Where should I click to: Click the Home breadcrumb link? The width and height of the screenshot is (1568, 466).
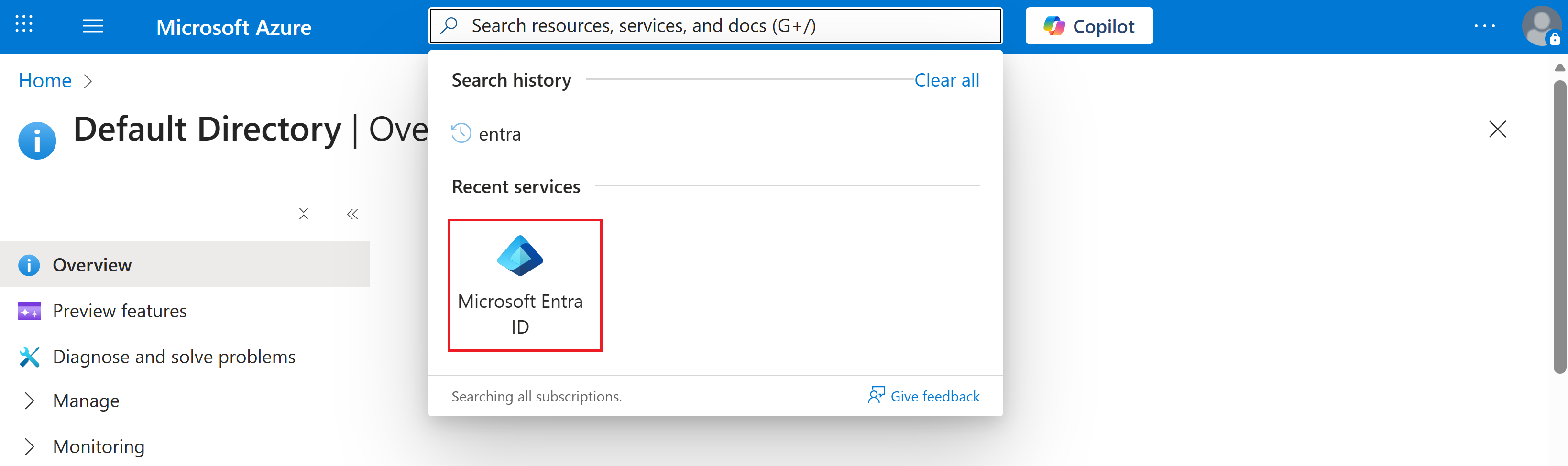tap(45, 80)
